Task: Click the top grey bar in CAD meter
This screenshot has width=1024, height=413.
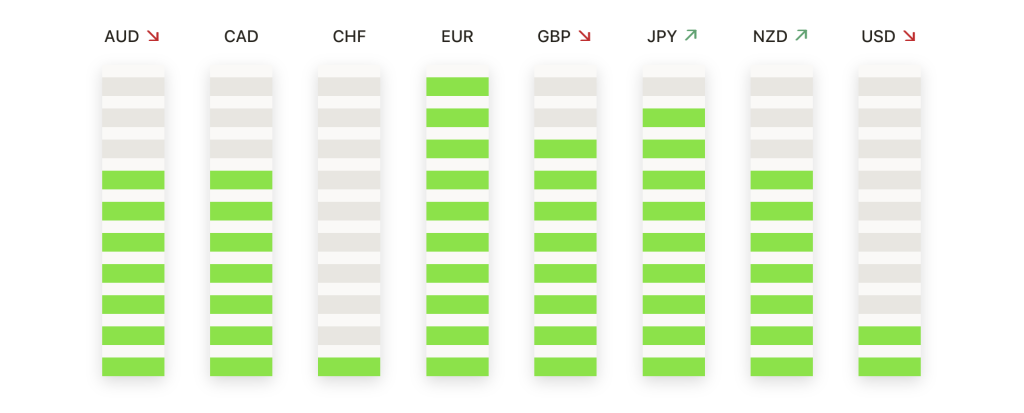Action: coord(241,86)
